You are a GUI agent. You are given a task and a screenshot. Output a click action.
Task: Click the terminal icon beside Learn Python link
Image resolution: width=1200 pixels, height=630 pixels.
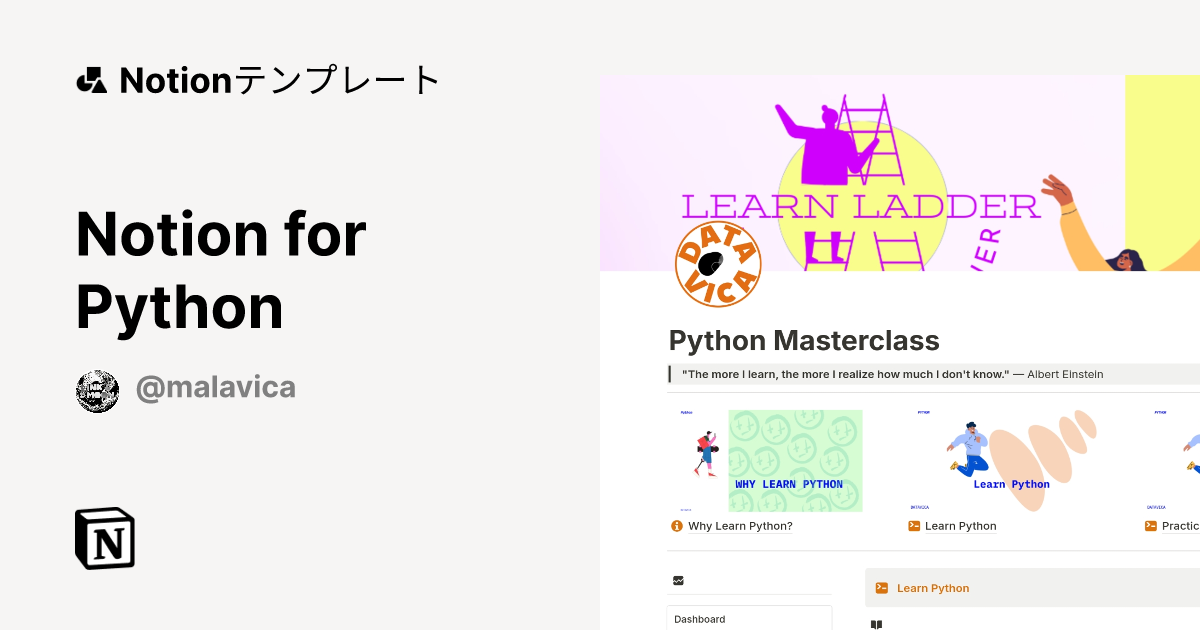[x=912, y=526]
